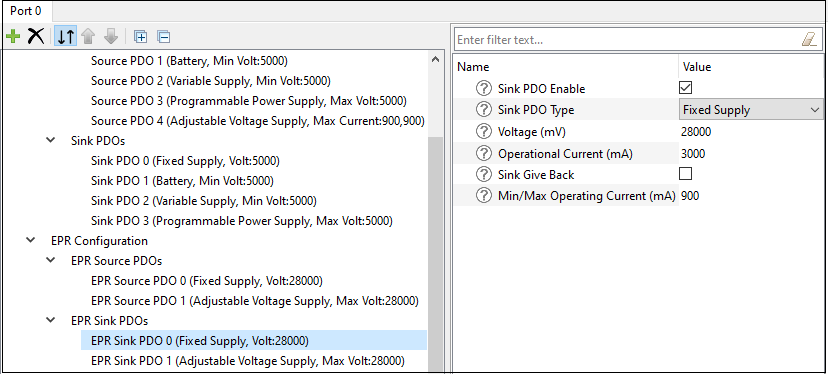This screenshot has height=374, width=828.
Task: Collapse the Sink PDOs tree node
Action: (x=51, y=141)
